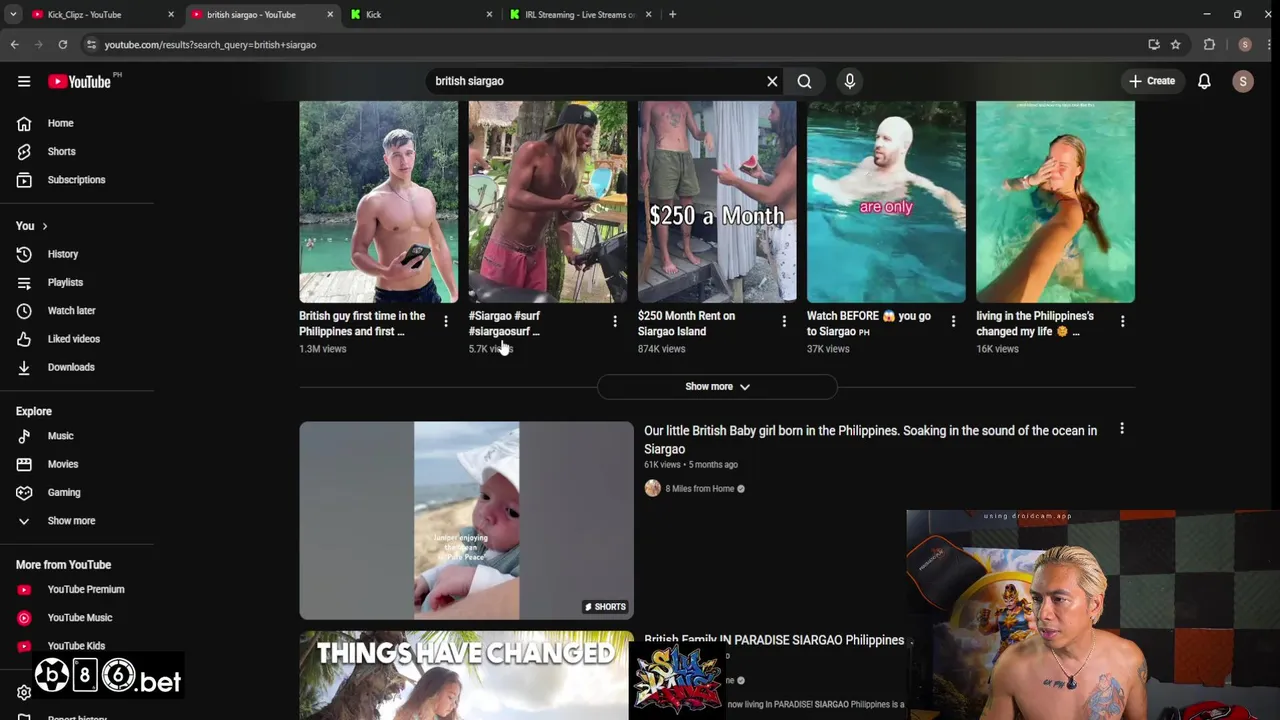Click the Create button
The width and height of the screenshot is (1280, 720).
pos(1152,81)
